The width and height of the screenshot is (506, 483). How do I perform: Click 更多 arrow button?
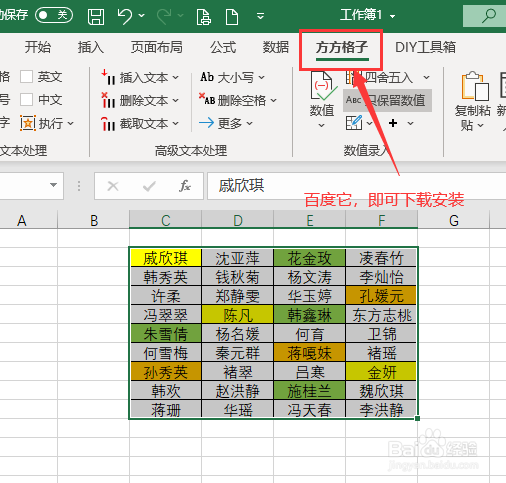(x=225, y=123)
